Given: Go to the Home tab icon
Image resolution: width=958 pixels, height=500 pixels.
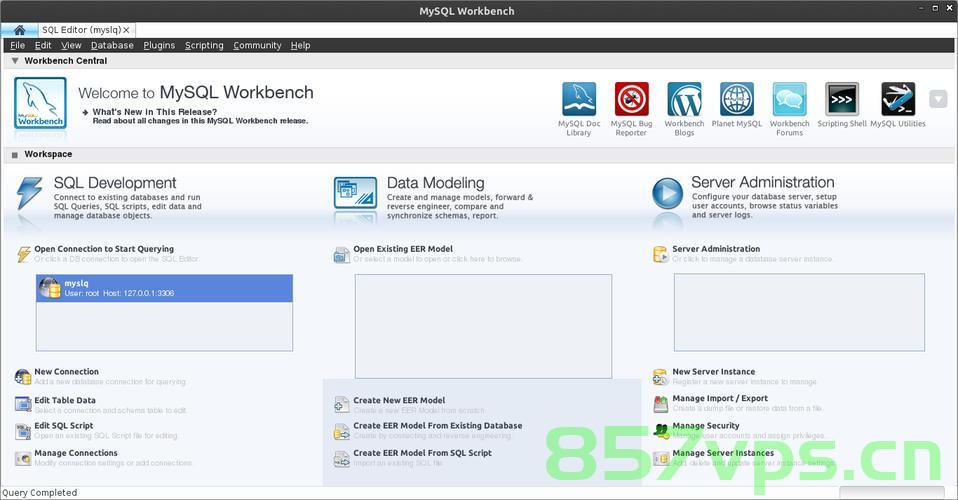Looking at the screenshot, I should 19,30.
